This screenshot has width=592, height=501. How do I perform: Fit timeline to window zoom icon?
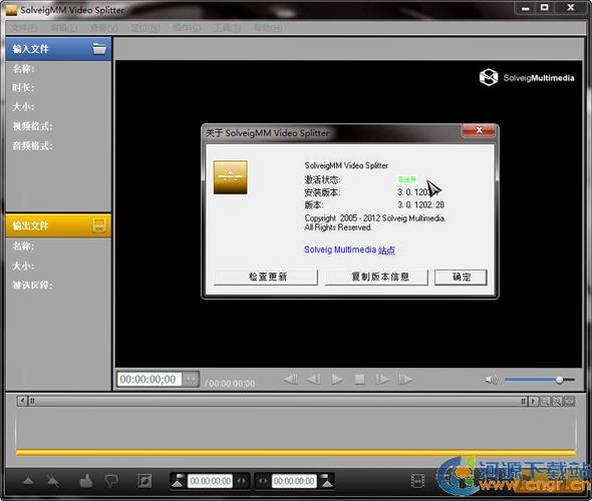(569, 401)
